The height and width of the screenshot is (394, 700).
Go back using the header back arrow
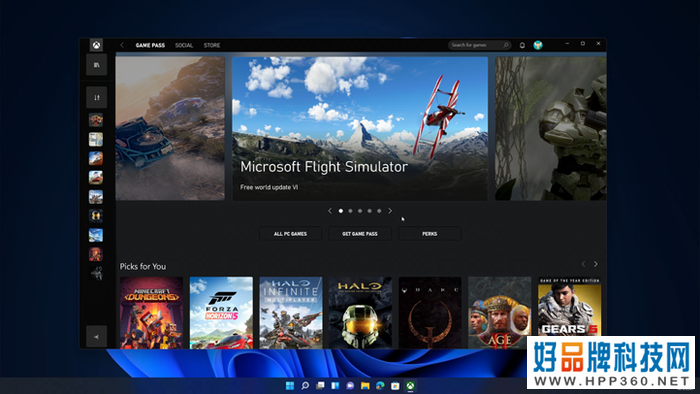tap(122, 45)
